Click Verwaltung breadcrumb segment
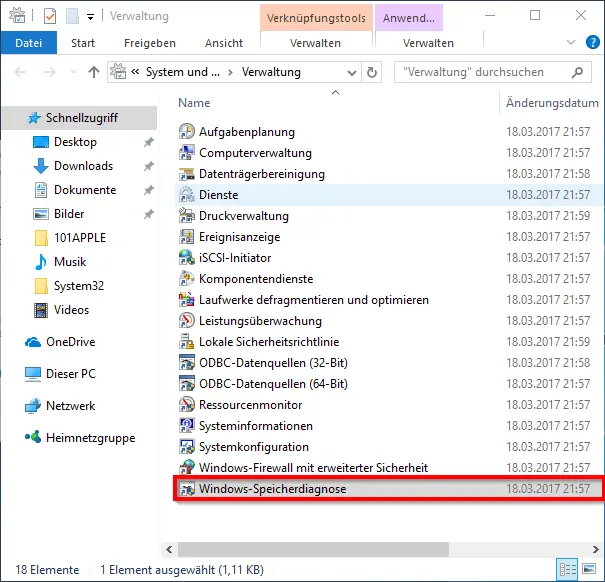 pos(271,72)
